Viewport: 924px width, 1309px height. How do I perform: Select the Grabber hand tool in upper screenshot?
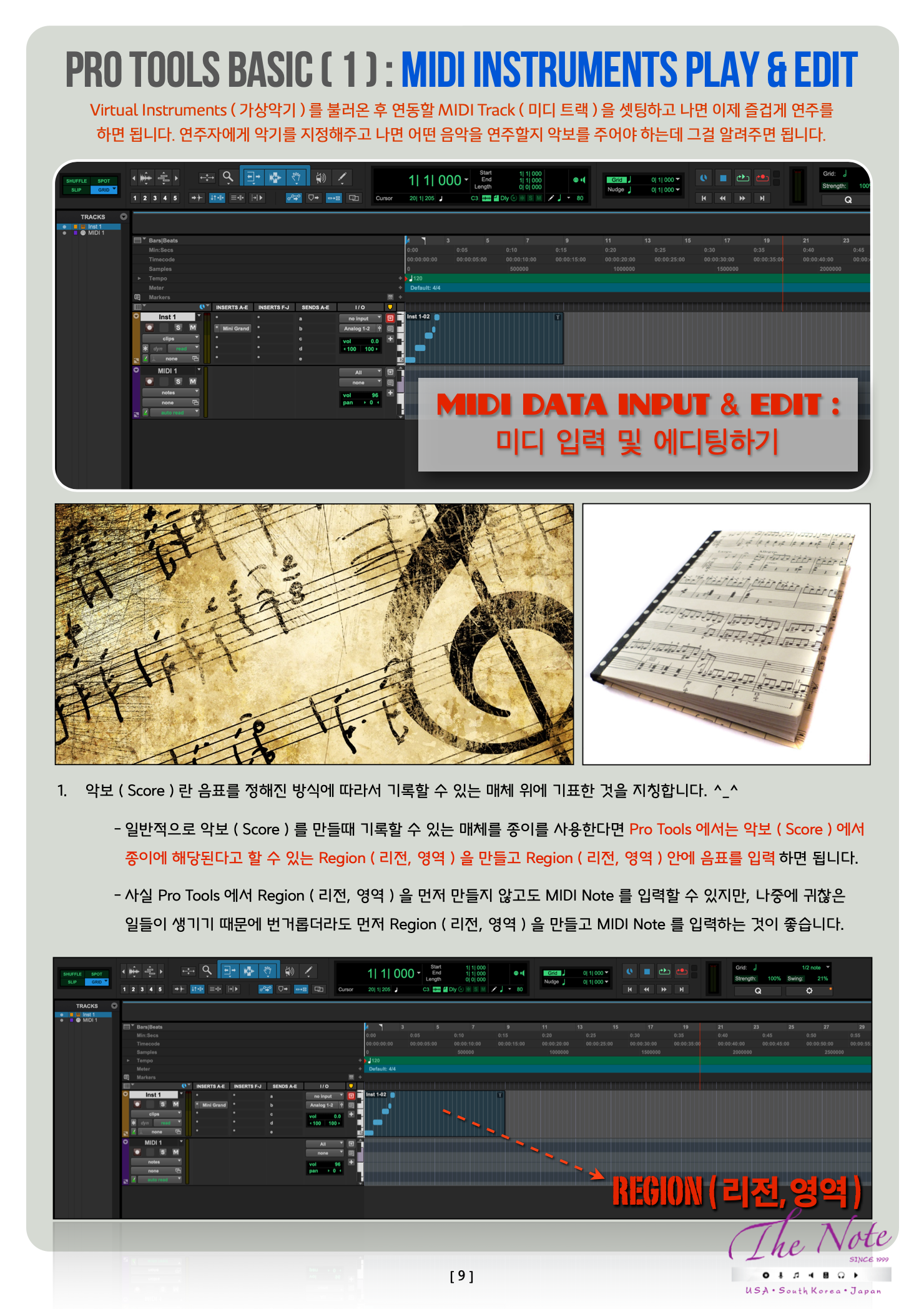297,178
